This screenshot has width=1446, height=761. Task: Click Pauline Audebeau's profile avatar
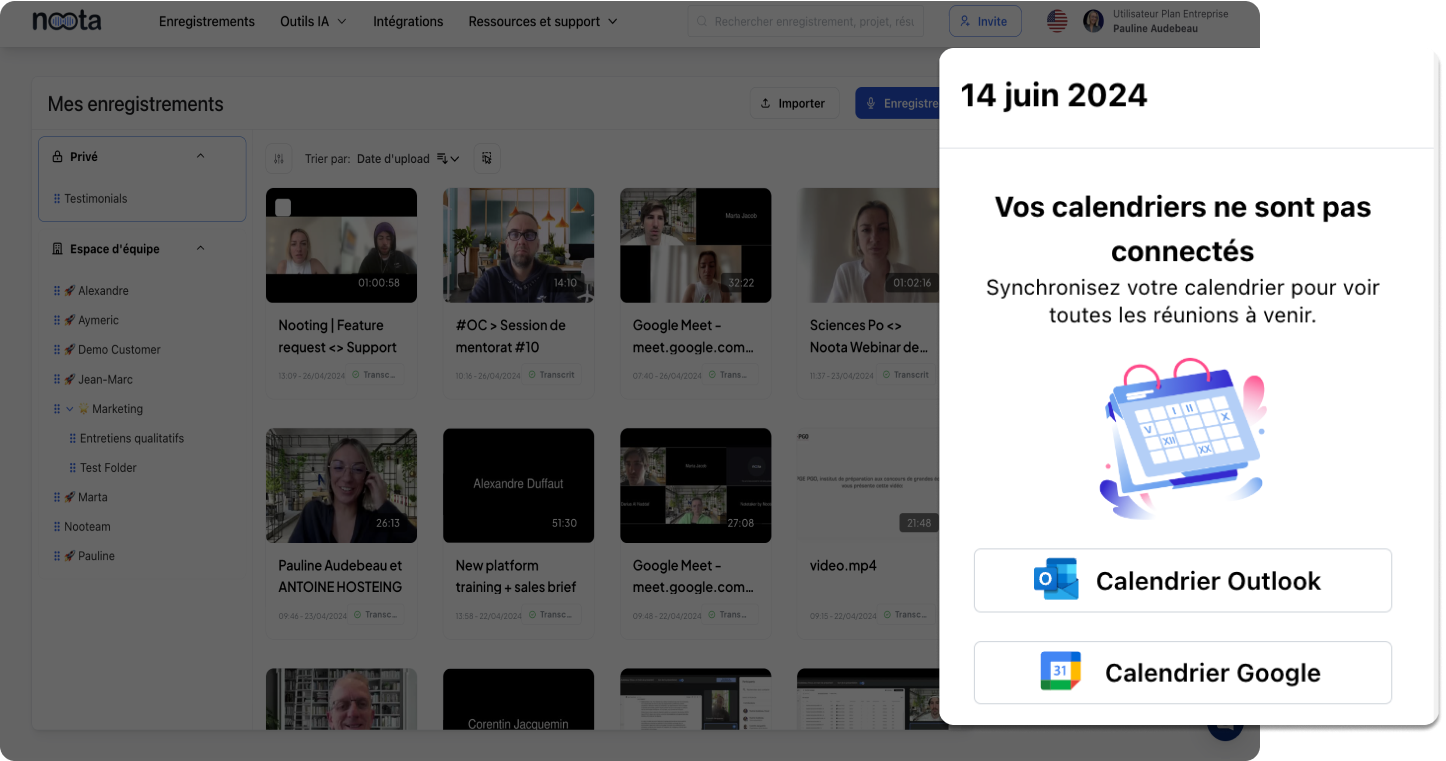(1093, 21)
